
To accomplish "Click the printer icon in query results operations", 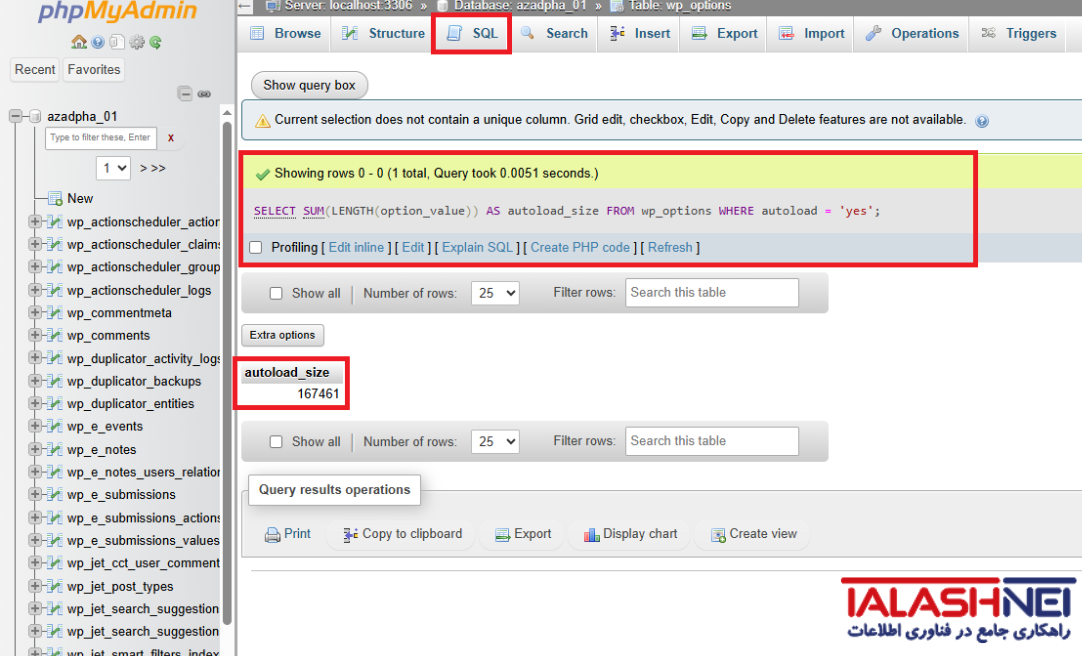I will pos(273,535).
